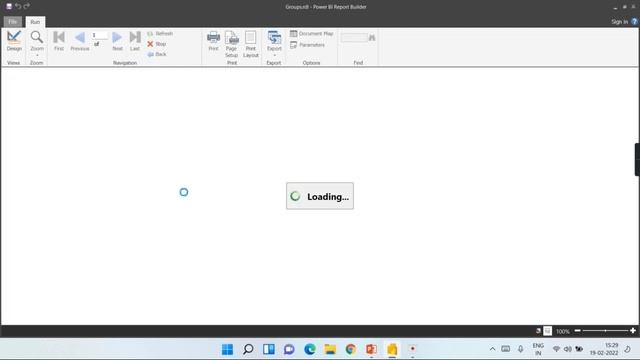Open the File tab
This screenshot has width=640, height=360.
point(13,22)
